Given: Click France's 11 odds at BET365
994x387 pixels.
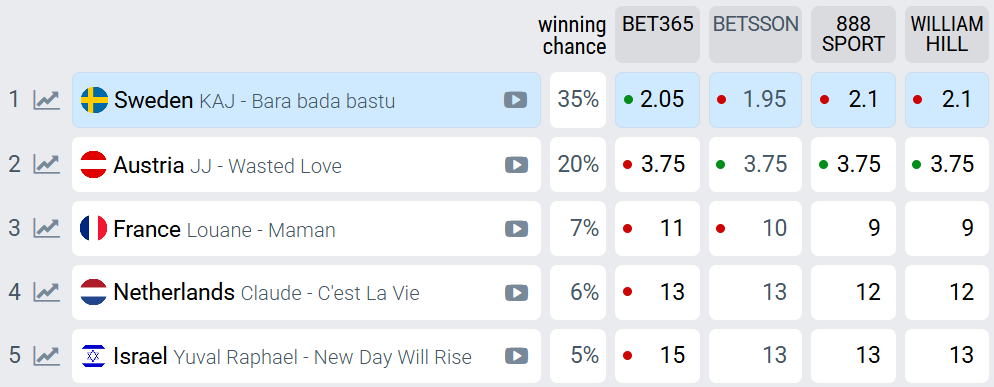Looking at the screenshot, I should pyautogui.click(x=657, y=228).
